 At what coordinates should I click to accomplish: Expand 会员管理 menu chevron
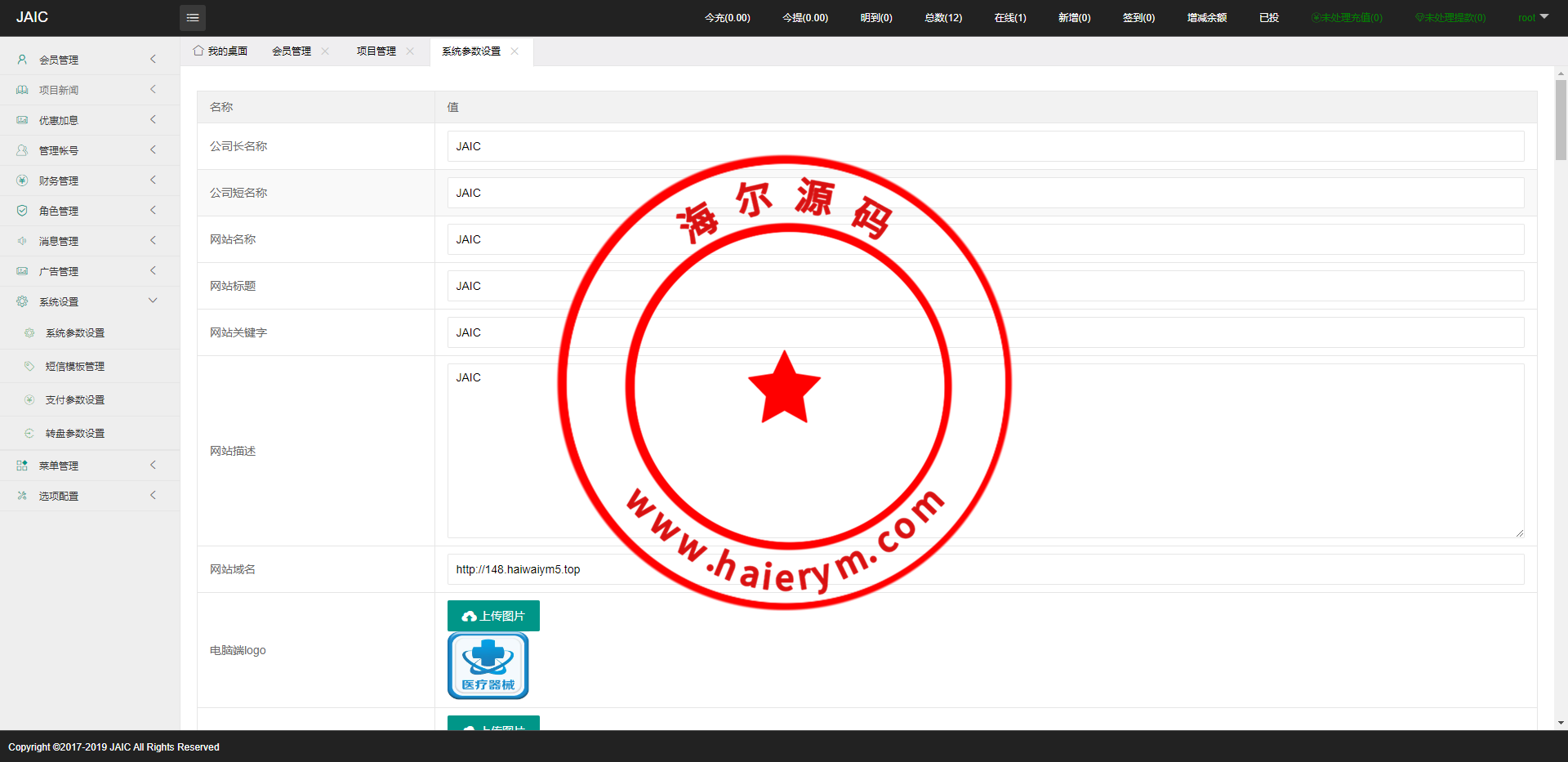click(153, 59)
